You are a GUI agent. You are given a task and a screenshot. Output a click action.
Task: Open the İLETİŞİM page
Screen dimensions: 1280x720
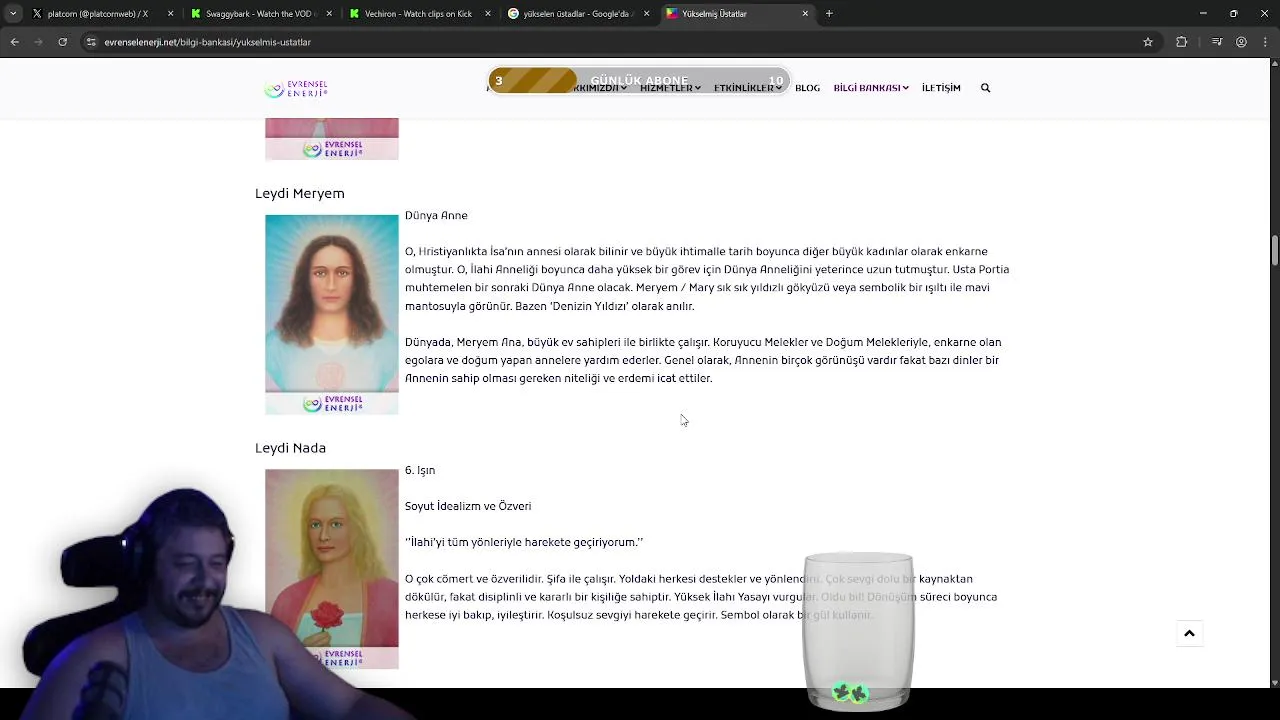pos(941,88)
